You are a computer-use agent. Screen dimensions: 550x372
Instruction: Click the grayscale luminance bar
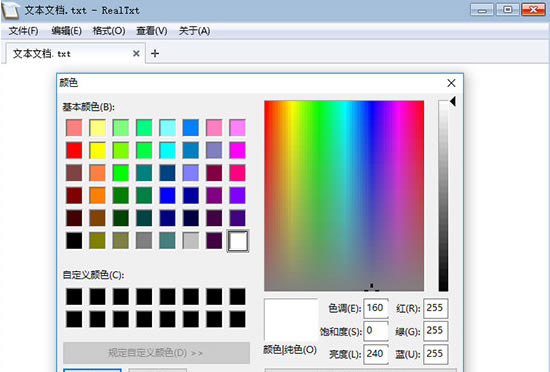click(443, 196)
